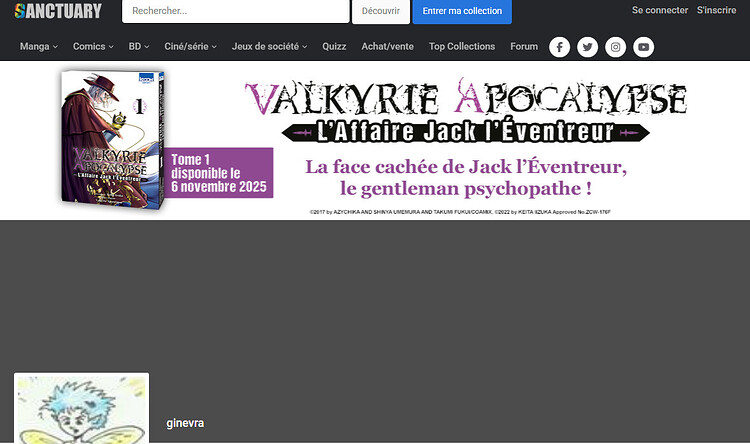The image size is (750, 444).
Task: Click the Sanctuary site logo
Action: click(58, 11)
